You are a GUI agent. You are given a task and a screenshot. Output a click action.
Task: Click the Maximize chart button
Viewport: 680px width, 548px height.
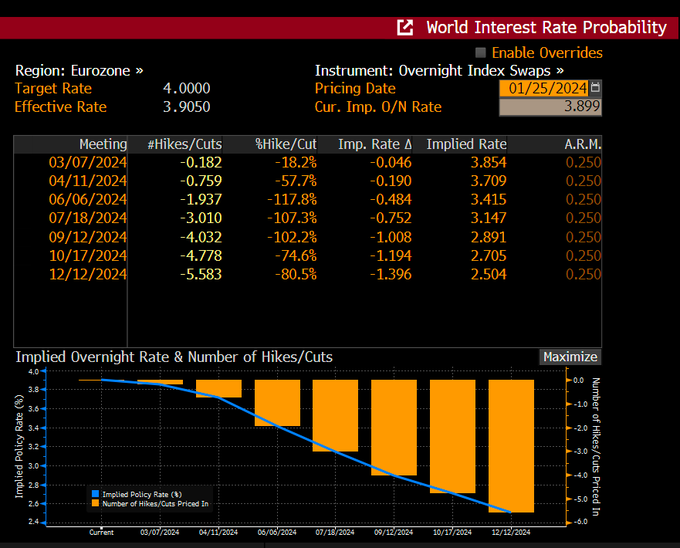coord(570,357)
